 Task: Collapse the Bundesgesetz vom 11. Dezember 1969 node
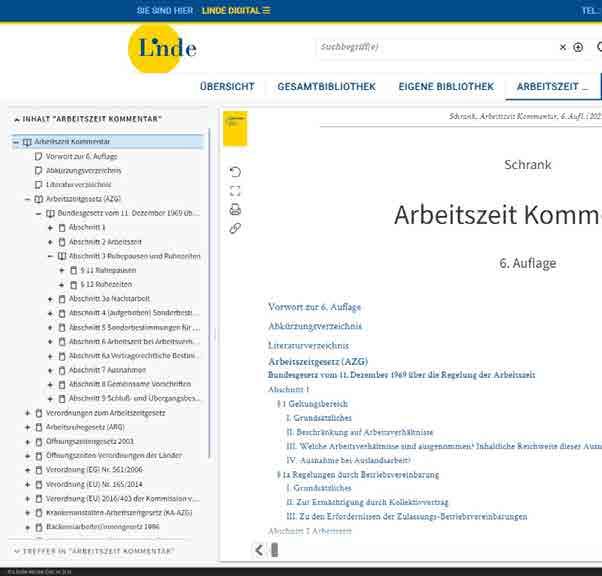(x=38, y=213)
